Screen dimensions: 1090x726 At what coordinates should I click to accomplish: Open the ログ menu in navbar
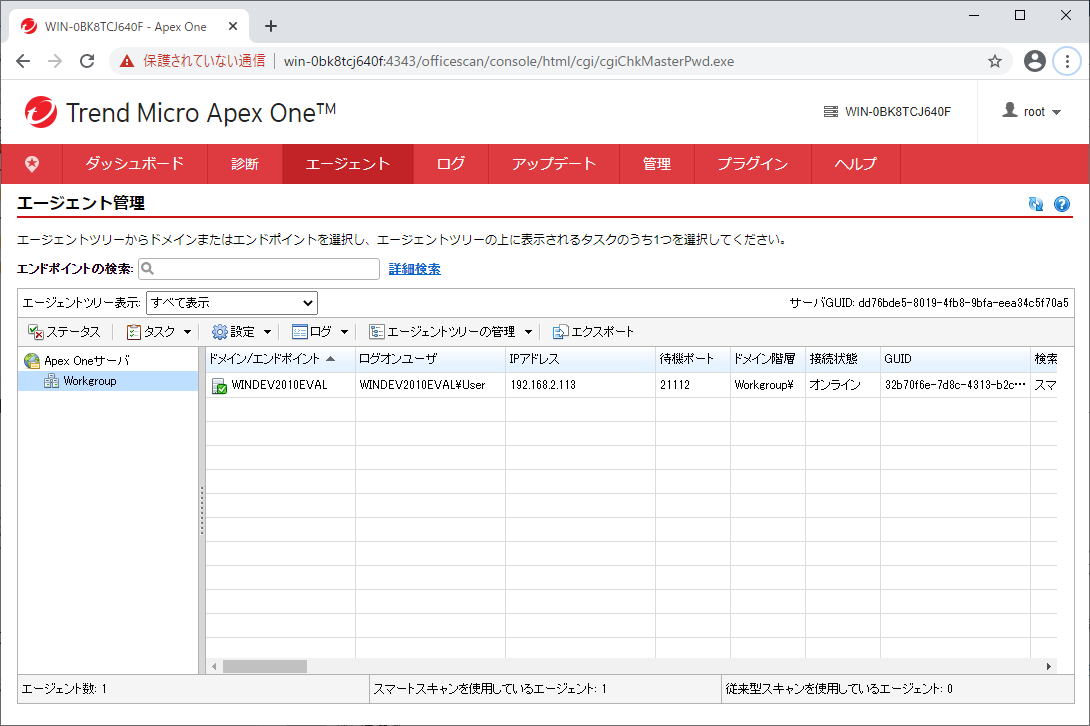pyautogui.click(x=451, y=164)
